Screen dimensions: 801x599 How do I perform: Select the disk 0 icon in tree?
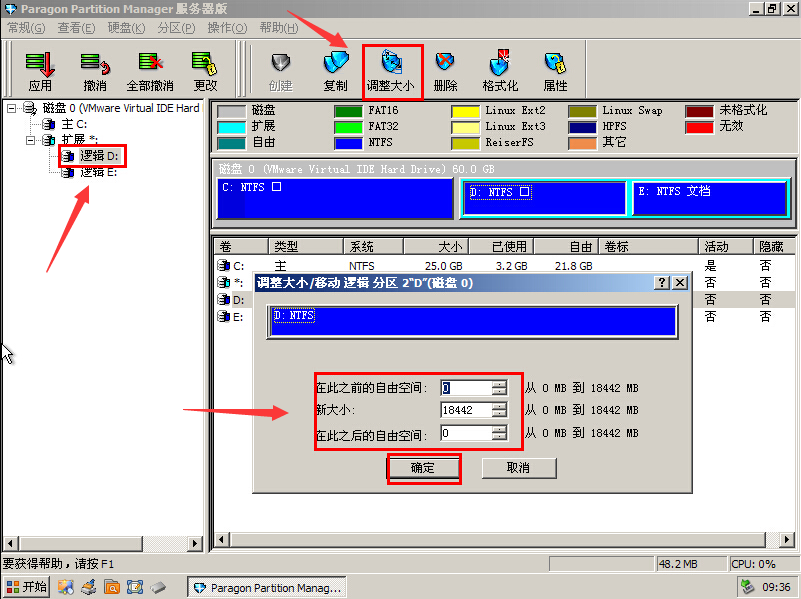tap(30, 108)
